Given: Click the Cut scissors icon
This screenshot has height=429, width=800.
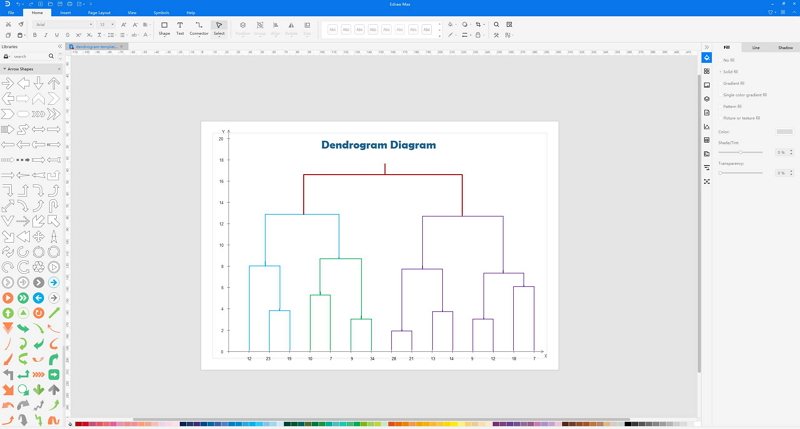Looking at the screenshot, I should (8, 24).
